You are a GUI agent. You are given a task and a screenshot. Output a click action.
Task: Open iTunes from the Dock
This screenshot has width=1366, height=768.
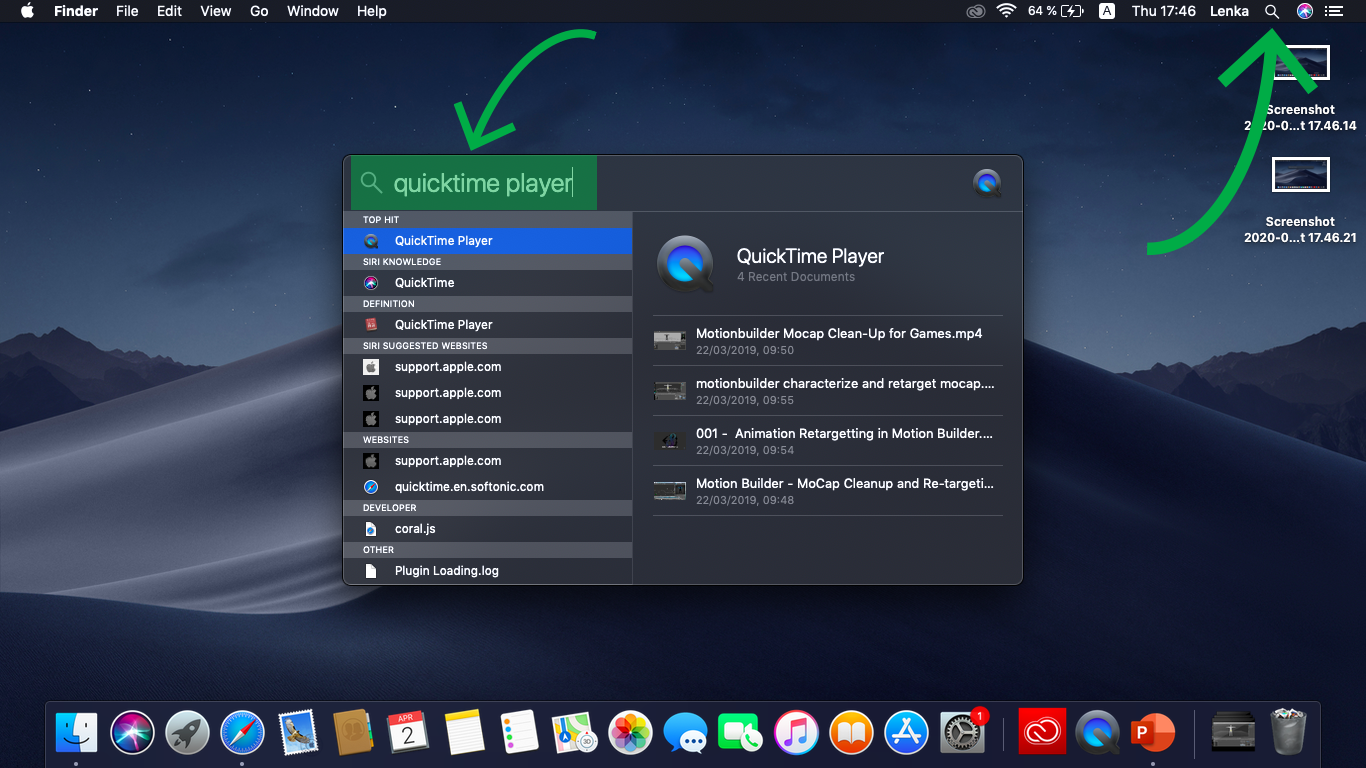click(x=796, y=733)
